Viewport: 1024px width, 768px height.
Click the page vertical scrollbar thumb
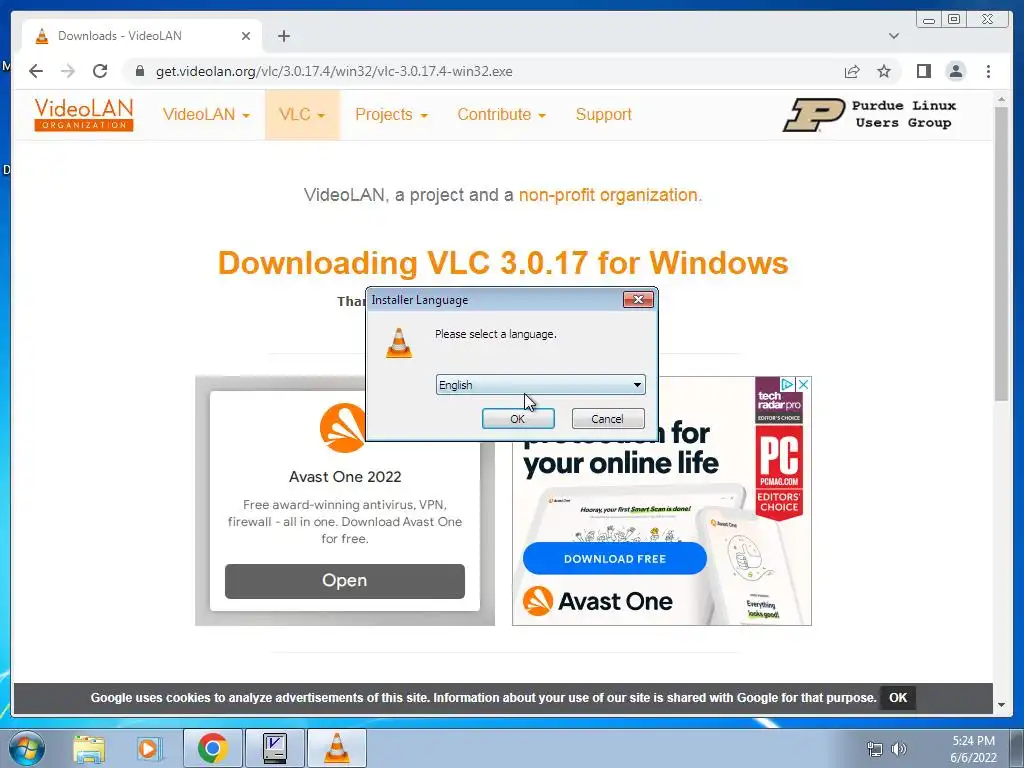point(1001,253)
